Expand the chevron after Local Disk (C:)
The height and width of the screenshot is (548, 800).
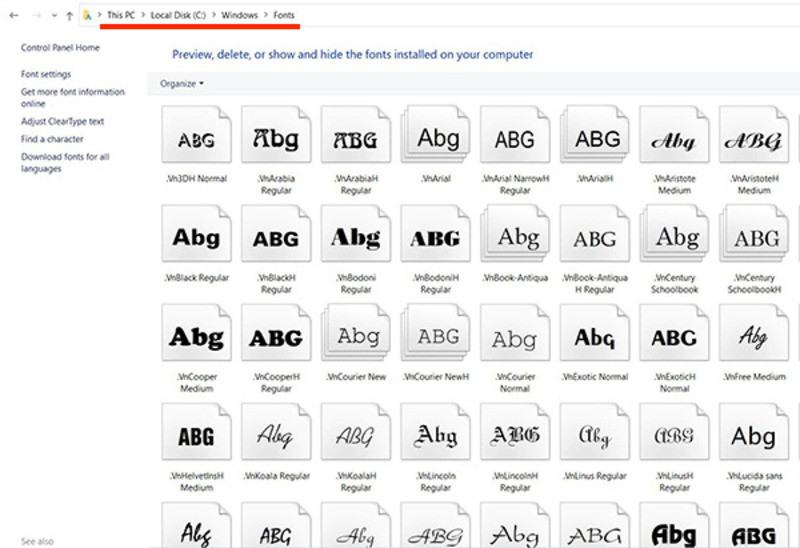pyautogui.click(x=214, y=15)
